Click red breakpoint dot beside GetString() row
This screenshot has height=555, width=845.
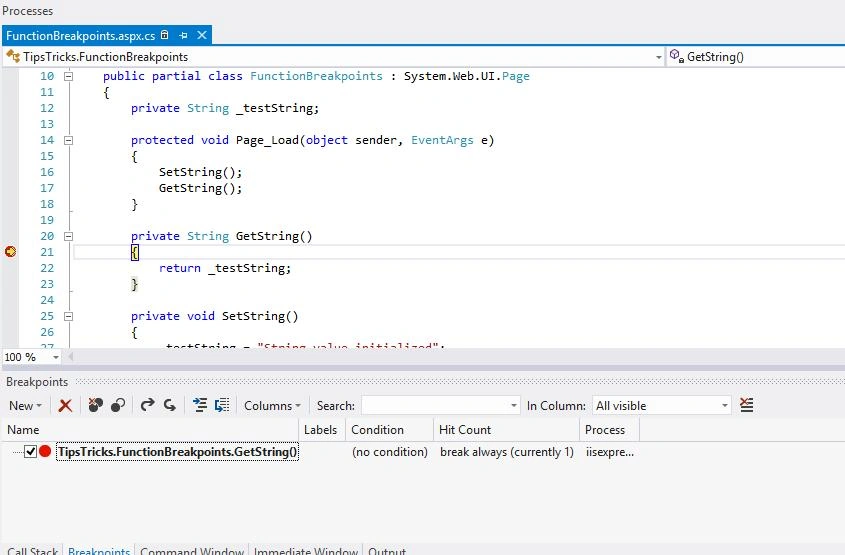(45, 452)
